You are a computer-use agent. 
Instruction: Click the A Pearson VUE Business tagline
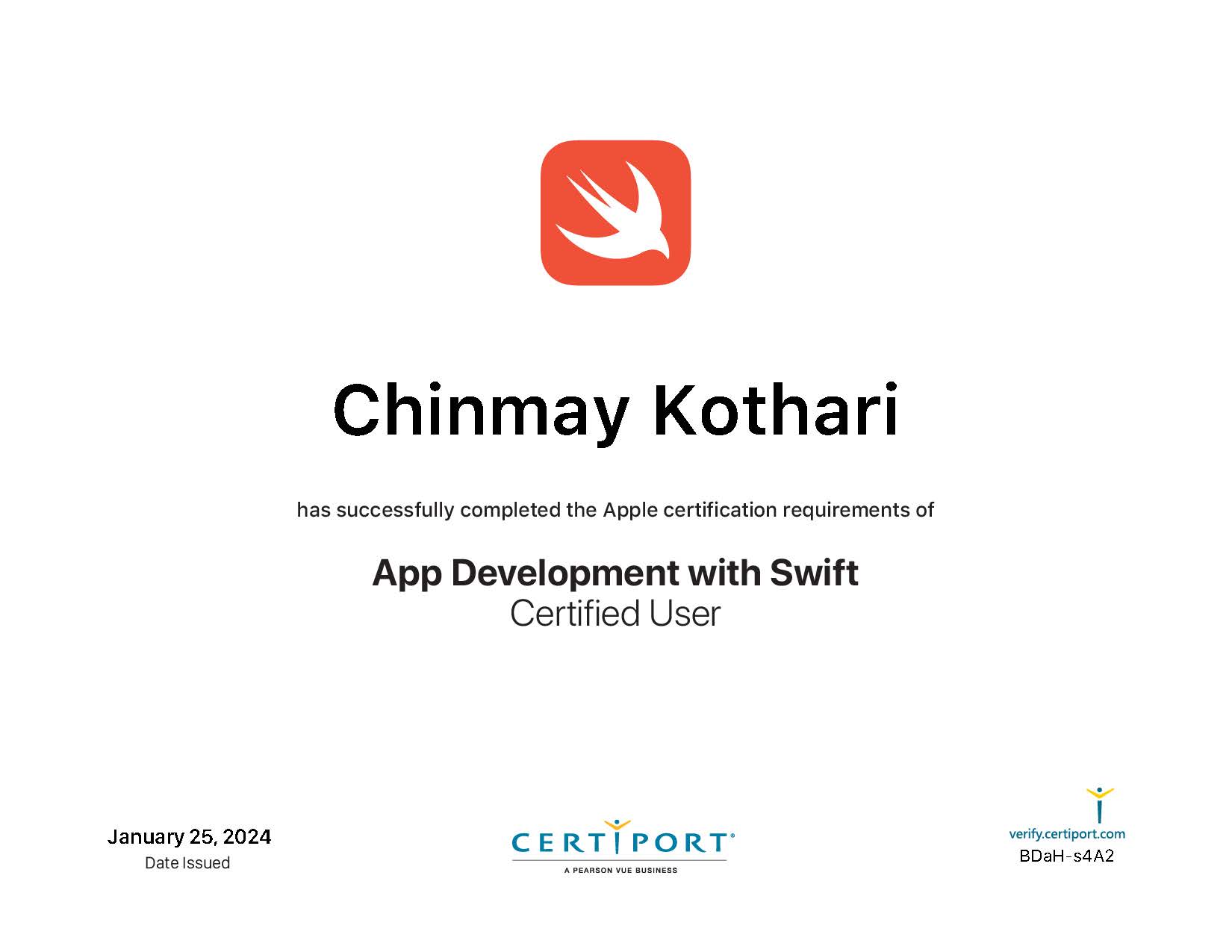tap(620, 871)
